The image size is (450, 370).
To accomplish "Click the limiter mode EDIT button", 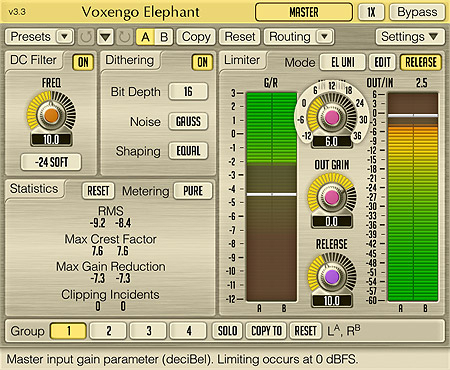I will 382,62.
